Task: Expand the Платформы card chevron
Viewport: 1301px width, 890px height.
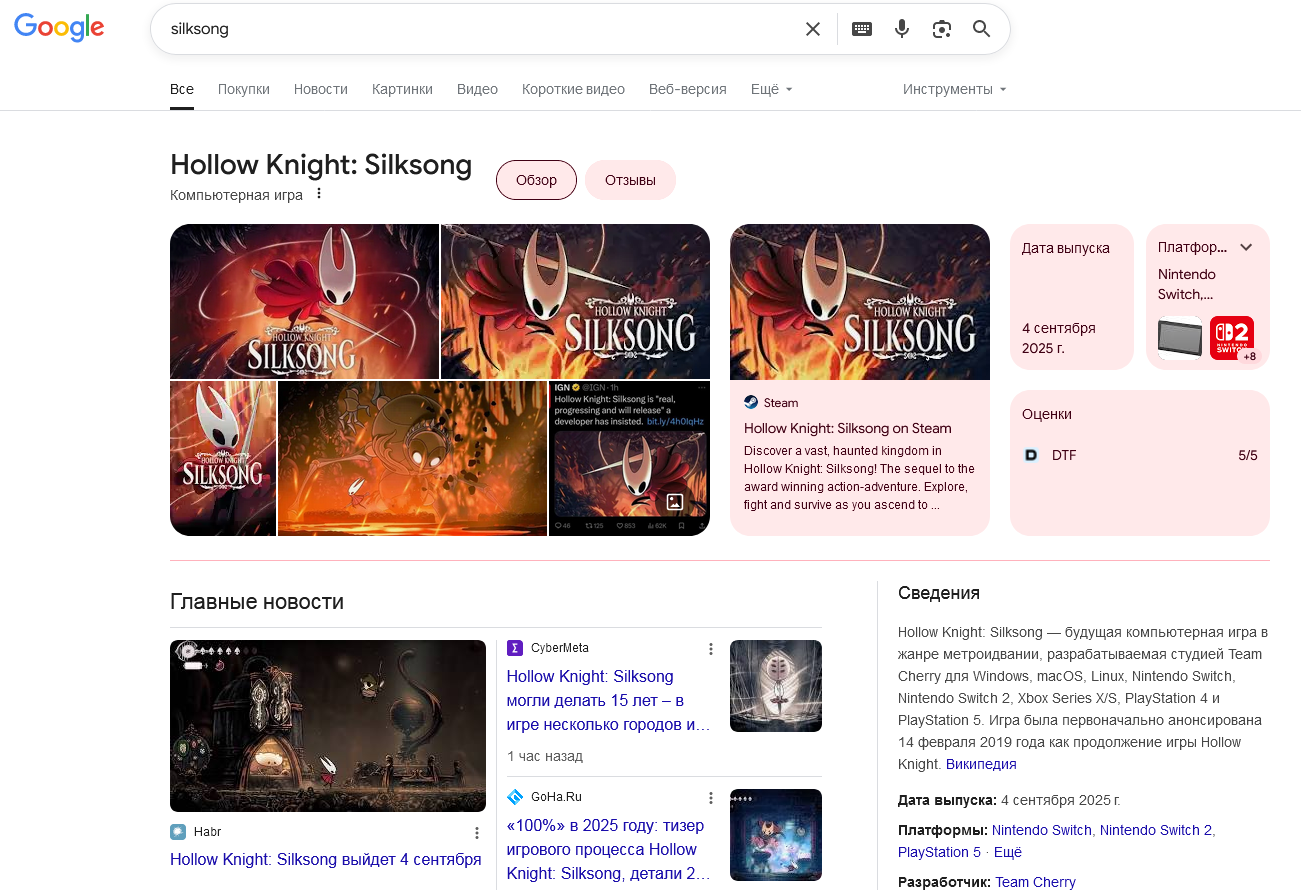Action: click(1246, 247)
